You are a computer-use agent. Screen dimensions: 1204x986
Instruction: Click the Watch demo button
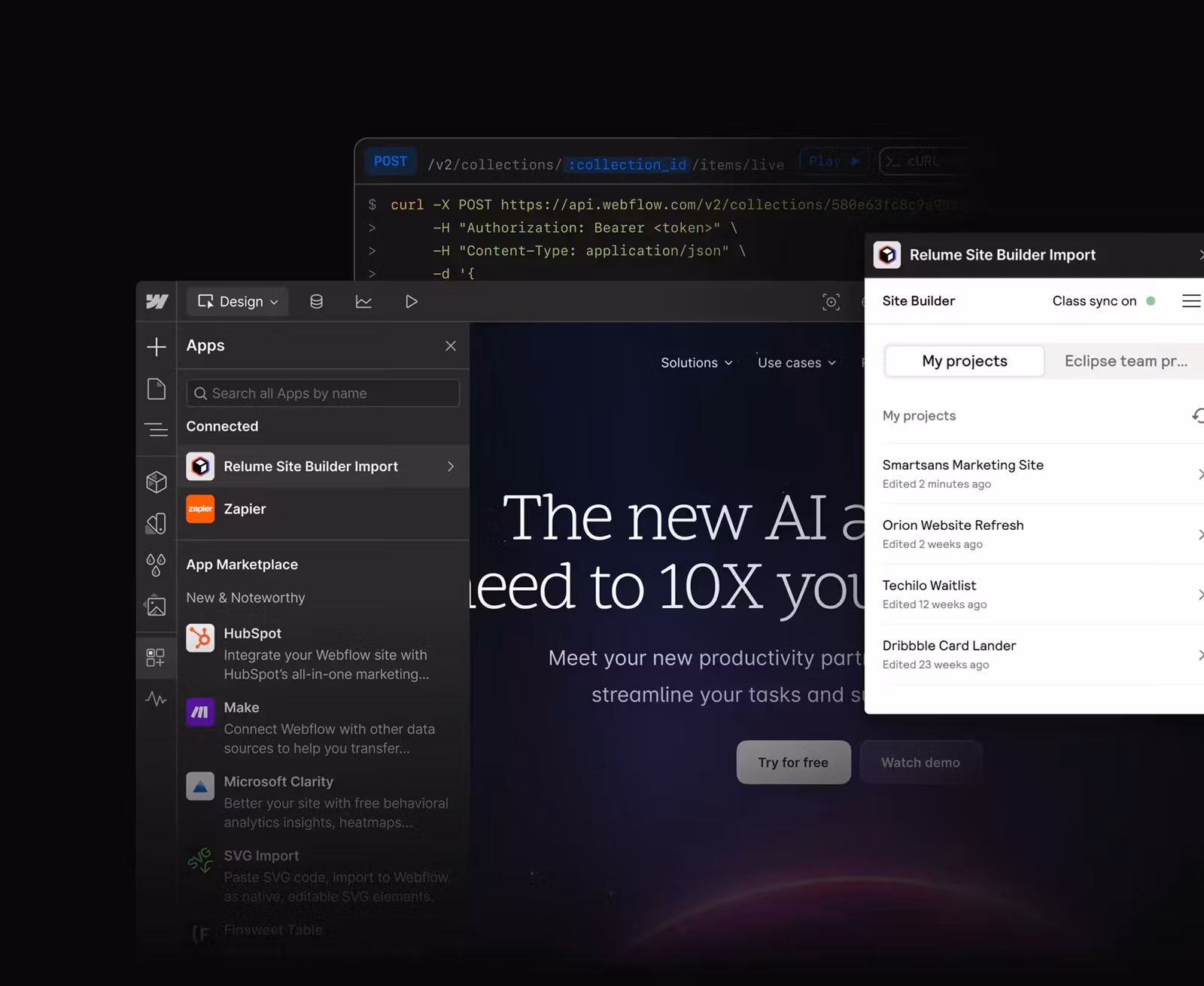pyautogui.click(x=920, y=762)
